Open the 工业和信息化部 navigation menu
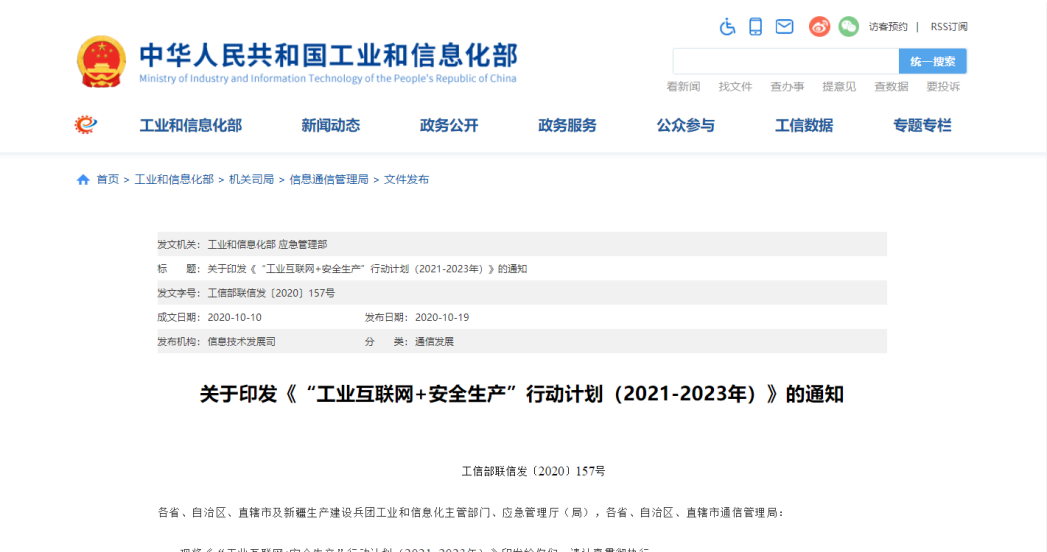Image resolution: width=1047 pixels, height=552 pixels. coord(191,125)
